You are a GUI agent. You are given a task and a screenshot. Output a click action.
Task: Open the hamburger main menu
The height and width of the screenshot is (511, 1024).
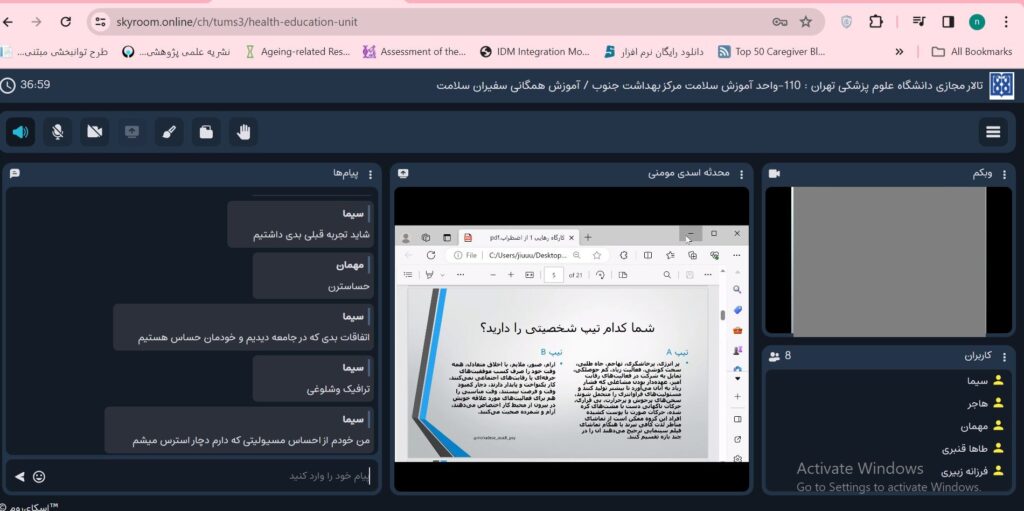(x=993, y=132)
